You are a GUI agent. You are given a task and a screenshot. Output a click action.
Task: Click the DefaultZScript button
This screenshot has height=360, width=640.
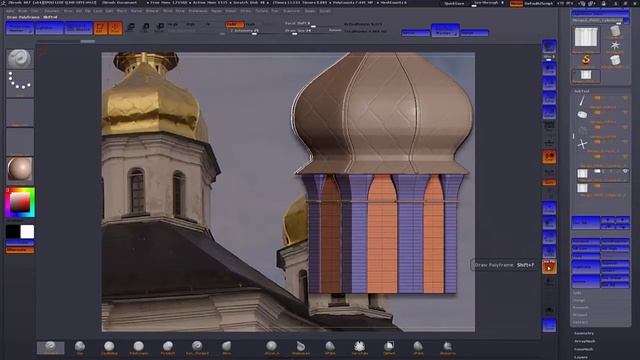tap(538, 3)
